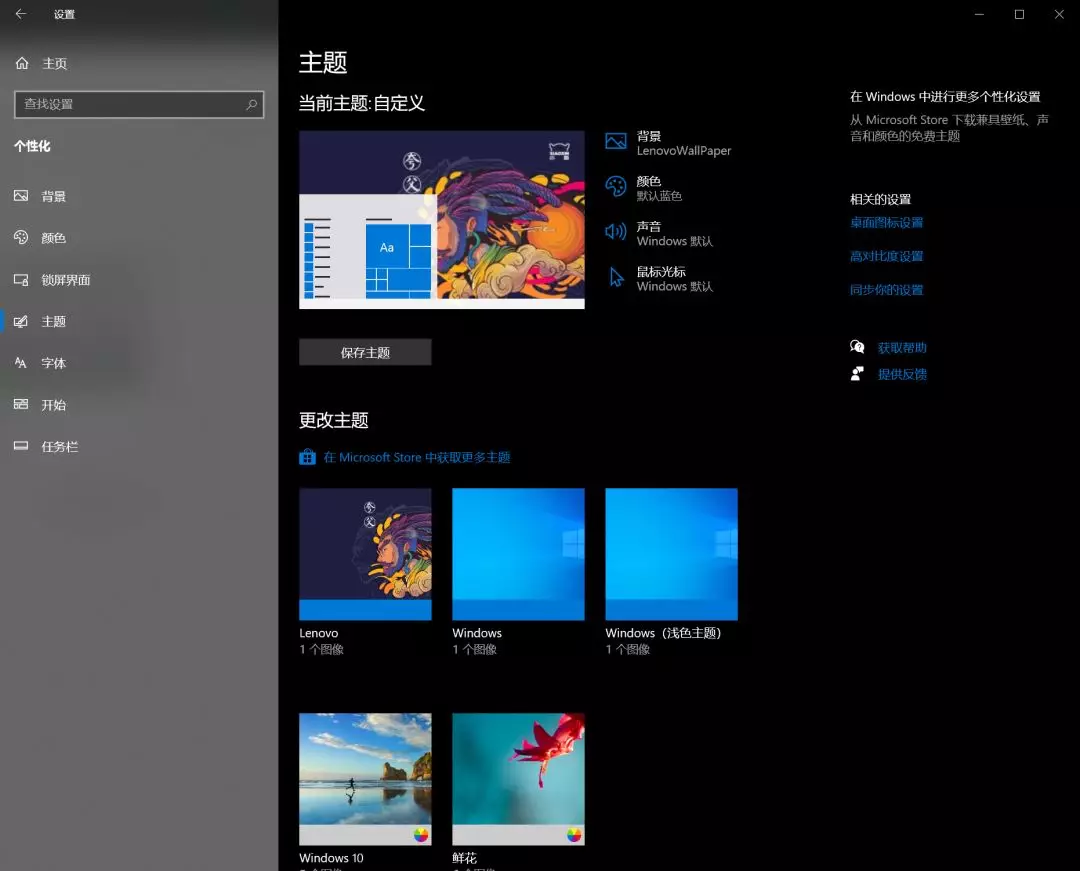Open the 颜色 sidebar menu item

pyautogui.click(x=139, y=238)
